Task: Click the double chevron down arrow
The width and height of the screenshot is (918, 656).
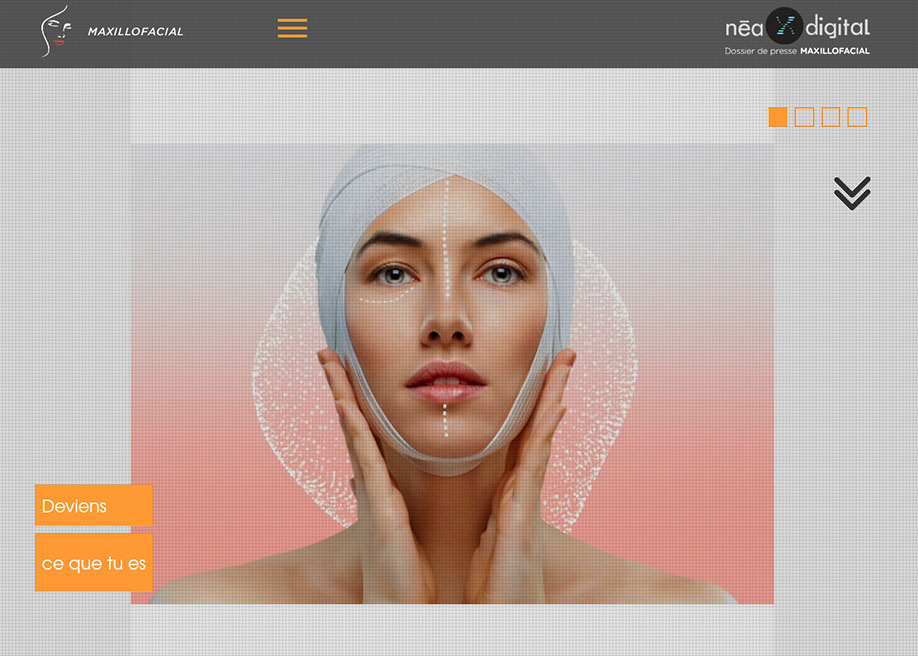Action: point(852,193)
